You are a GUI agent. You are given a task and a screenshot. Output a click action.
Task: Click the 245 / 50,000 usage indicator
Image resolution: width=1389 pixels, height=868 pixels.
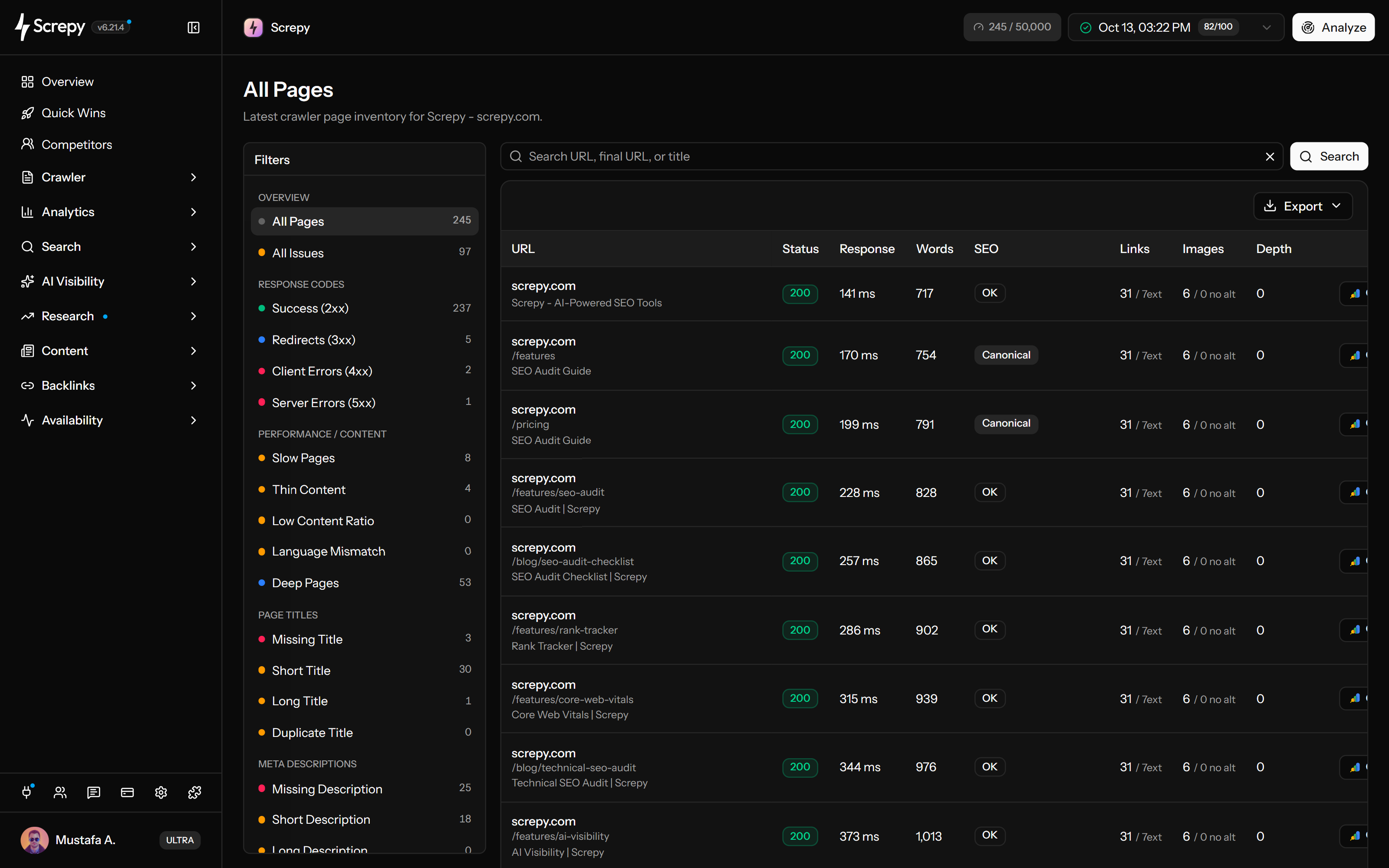point(1012,27)
